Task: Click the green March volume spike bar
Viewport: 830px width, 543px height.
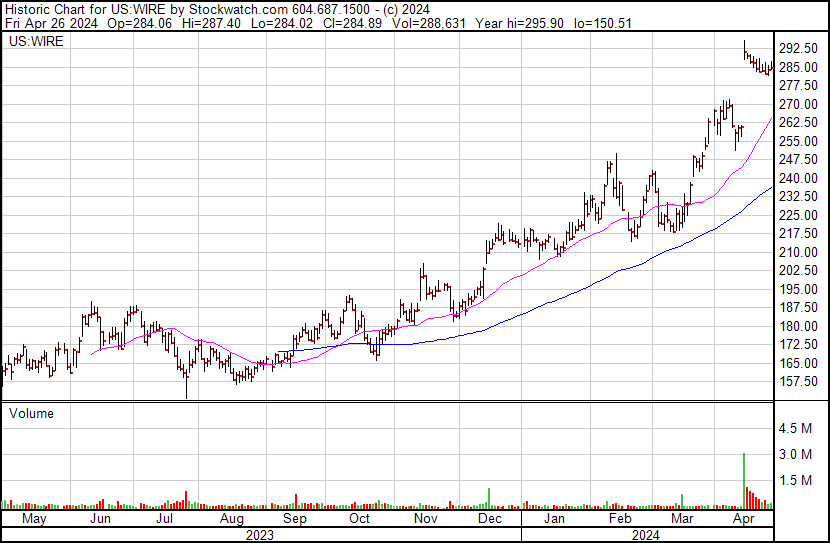Action: (682, 502)
